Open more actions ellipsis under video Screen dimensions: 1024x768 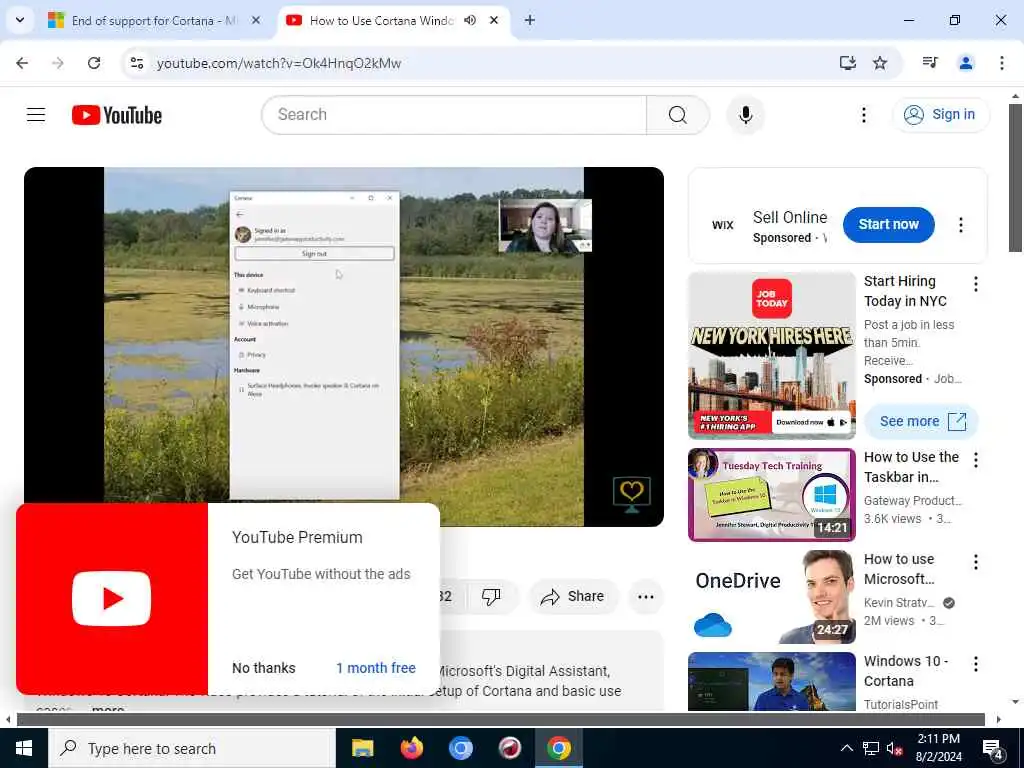coord(645,596)
